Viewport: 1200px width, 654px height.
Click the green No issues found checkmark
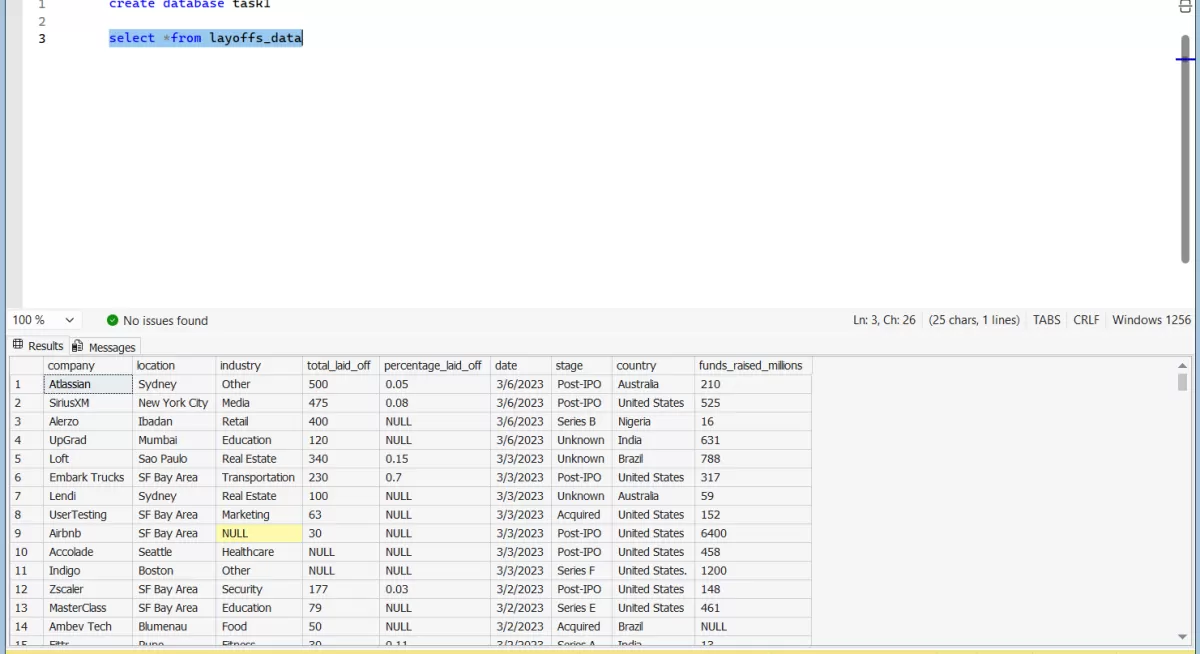(113, 320)
